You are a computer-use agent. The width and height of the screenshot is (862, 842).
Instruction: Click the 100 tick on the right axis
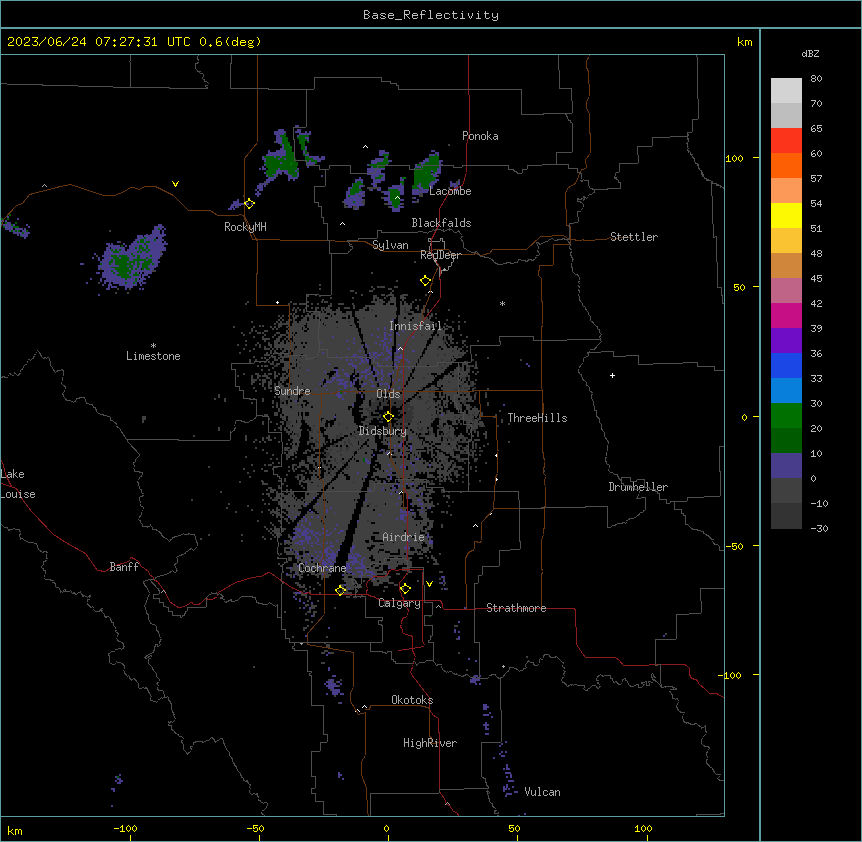(x=734, y=158)
